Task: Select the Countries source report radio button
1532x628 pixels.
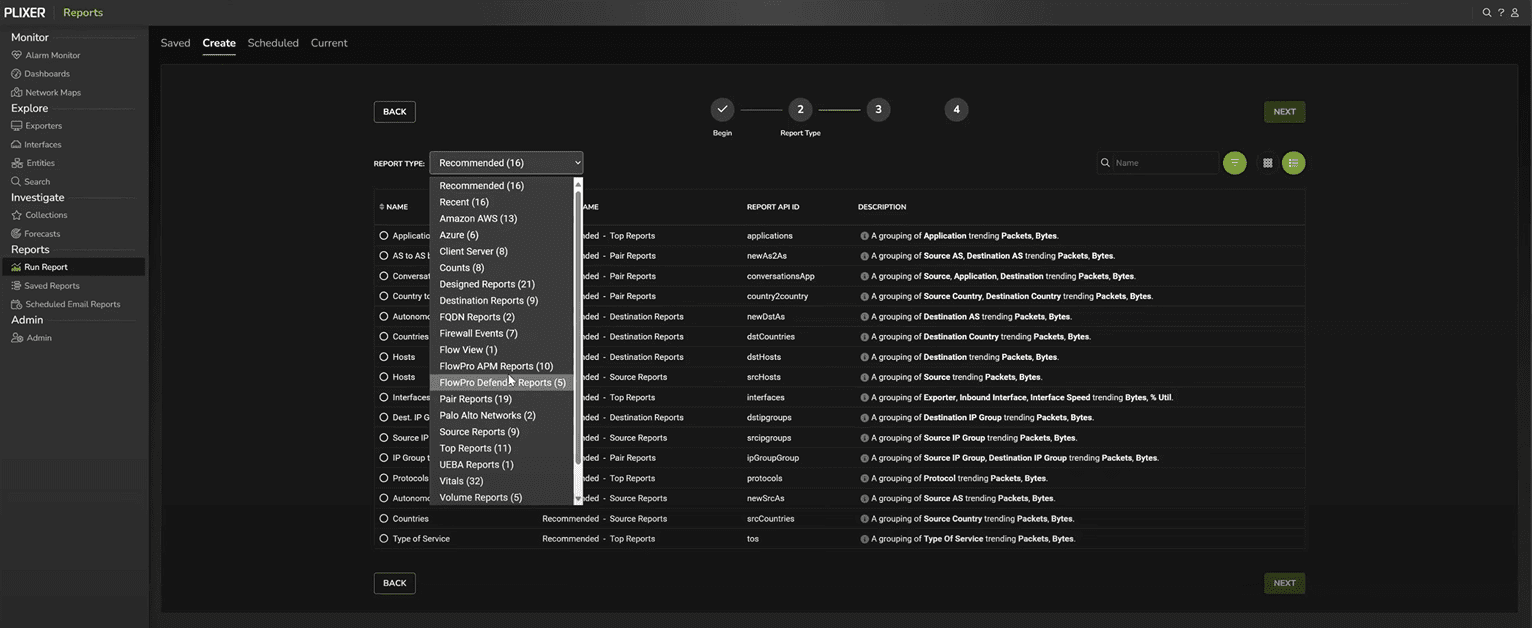Action: tap(384, 519)
